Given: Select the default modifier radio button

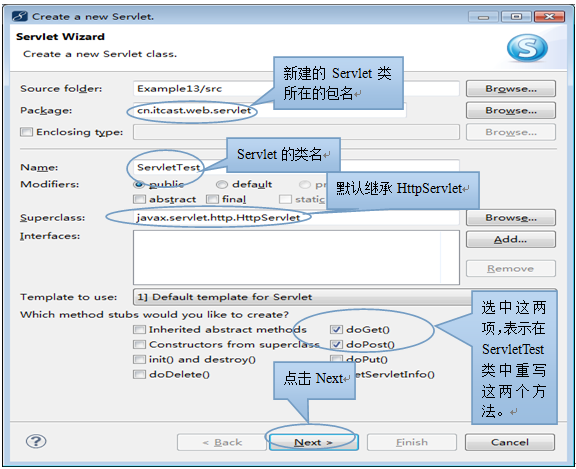Looking at the screenshot, I should coord(222,184).
